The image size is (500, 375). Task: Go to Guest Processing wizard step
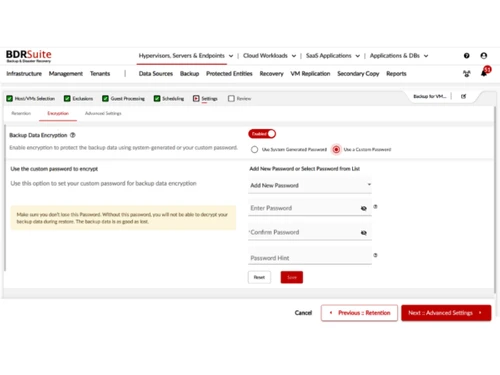pyautogui.click(x=124, y=99)
